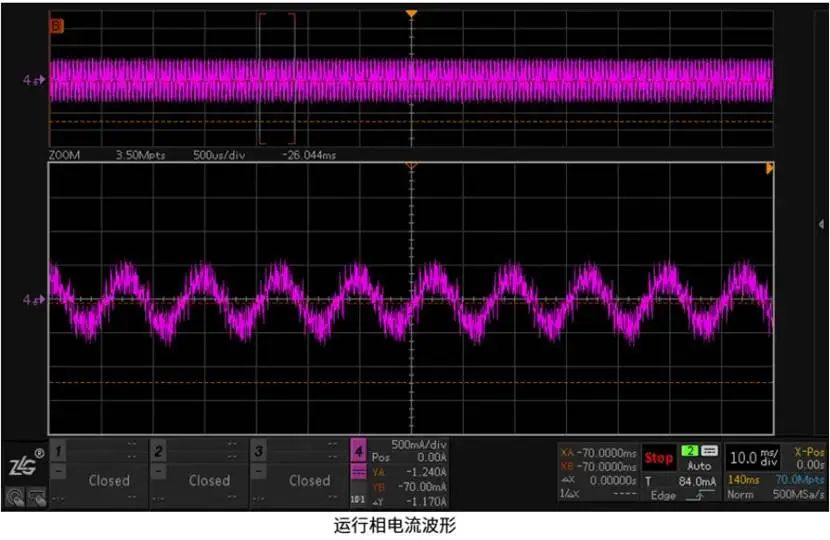Click the X-Pos 0.00s value

click(810, 465)
